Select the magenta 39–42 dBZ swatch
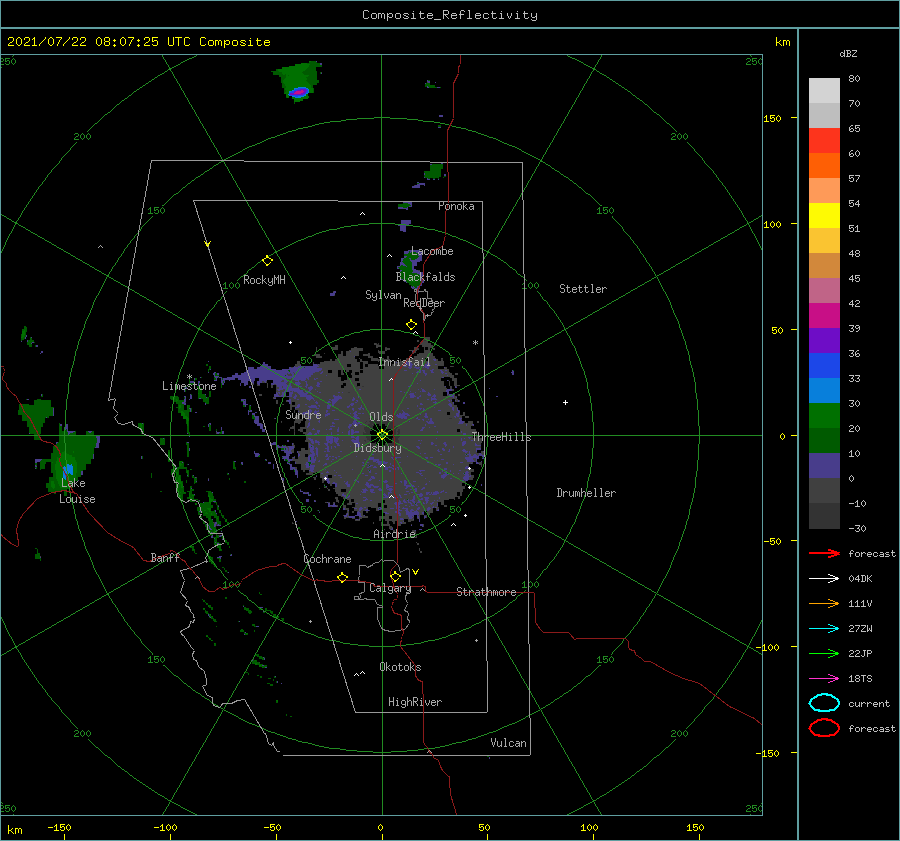The width and height of the screenshot is (900, 841). 824,316
